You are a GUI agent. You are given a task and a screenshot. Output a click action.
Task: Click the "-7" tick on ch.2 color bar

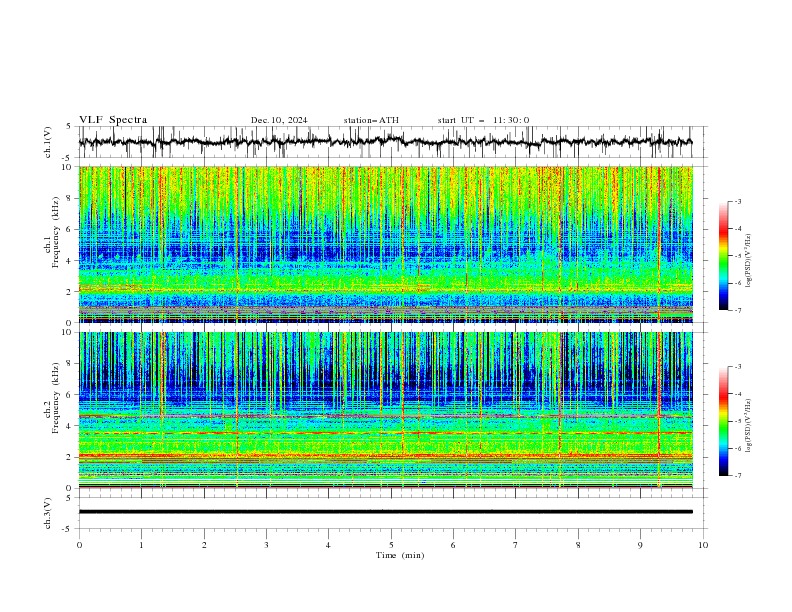coord(737,476)
